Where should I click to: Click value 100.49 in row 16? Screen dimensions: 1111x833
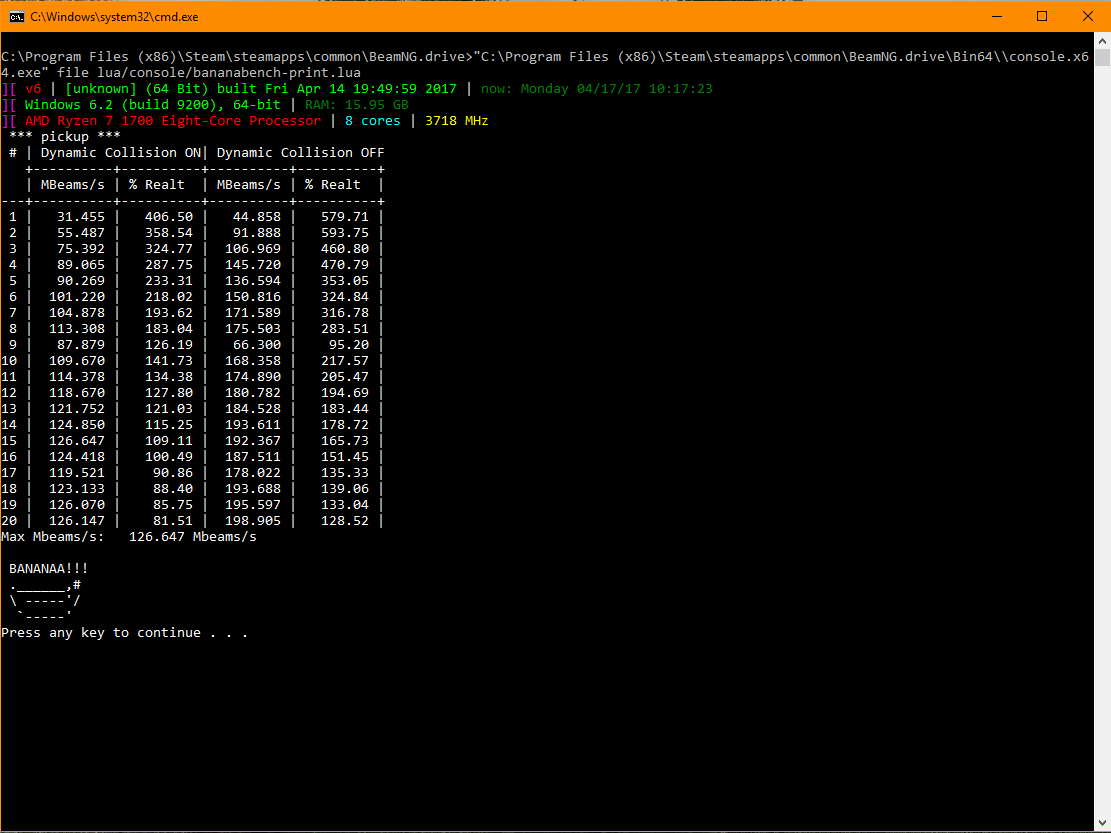coord(169,457)
